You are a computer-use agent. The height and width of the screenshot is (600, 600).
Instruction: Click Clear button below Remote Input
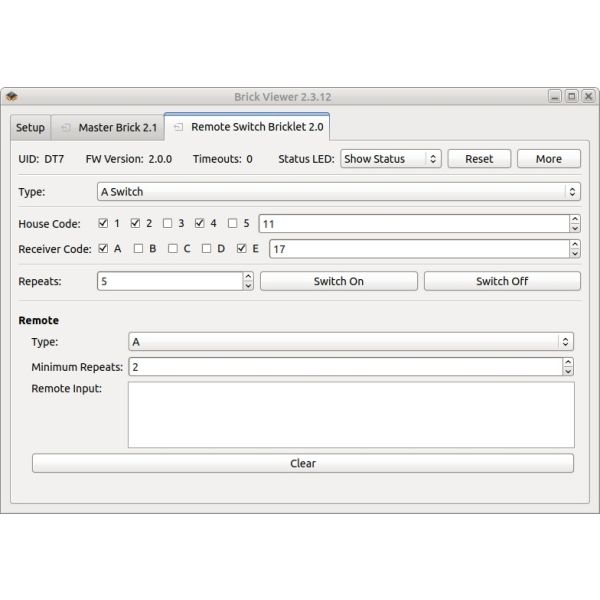tap(303, 463)
